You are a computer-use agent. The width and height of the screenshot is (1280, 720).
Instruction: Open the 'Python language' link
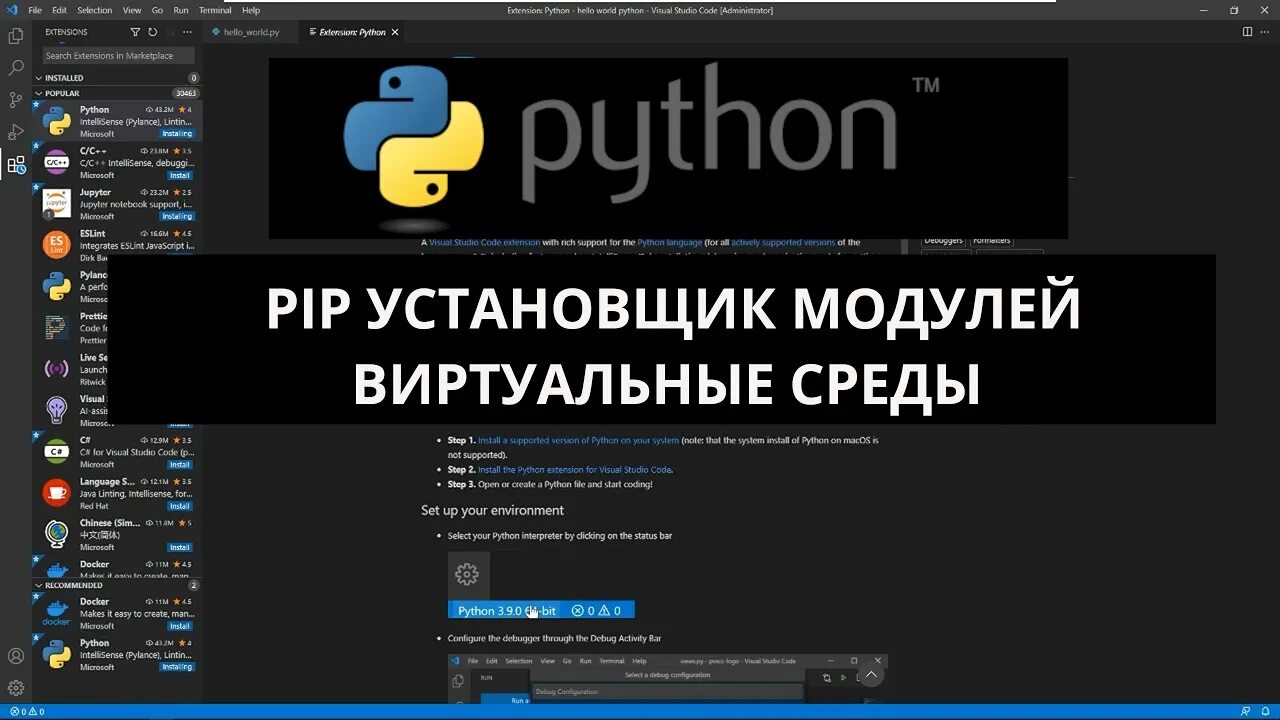coord(669,242)
